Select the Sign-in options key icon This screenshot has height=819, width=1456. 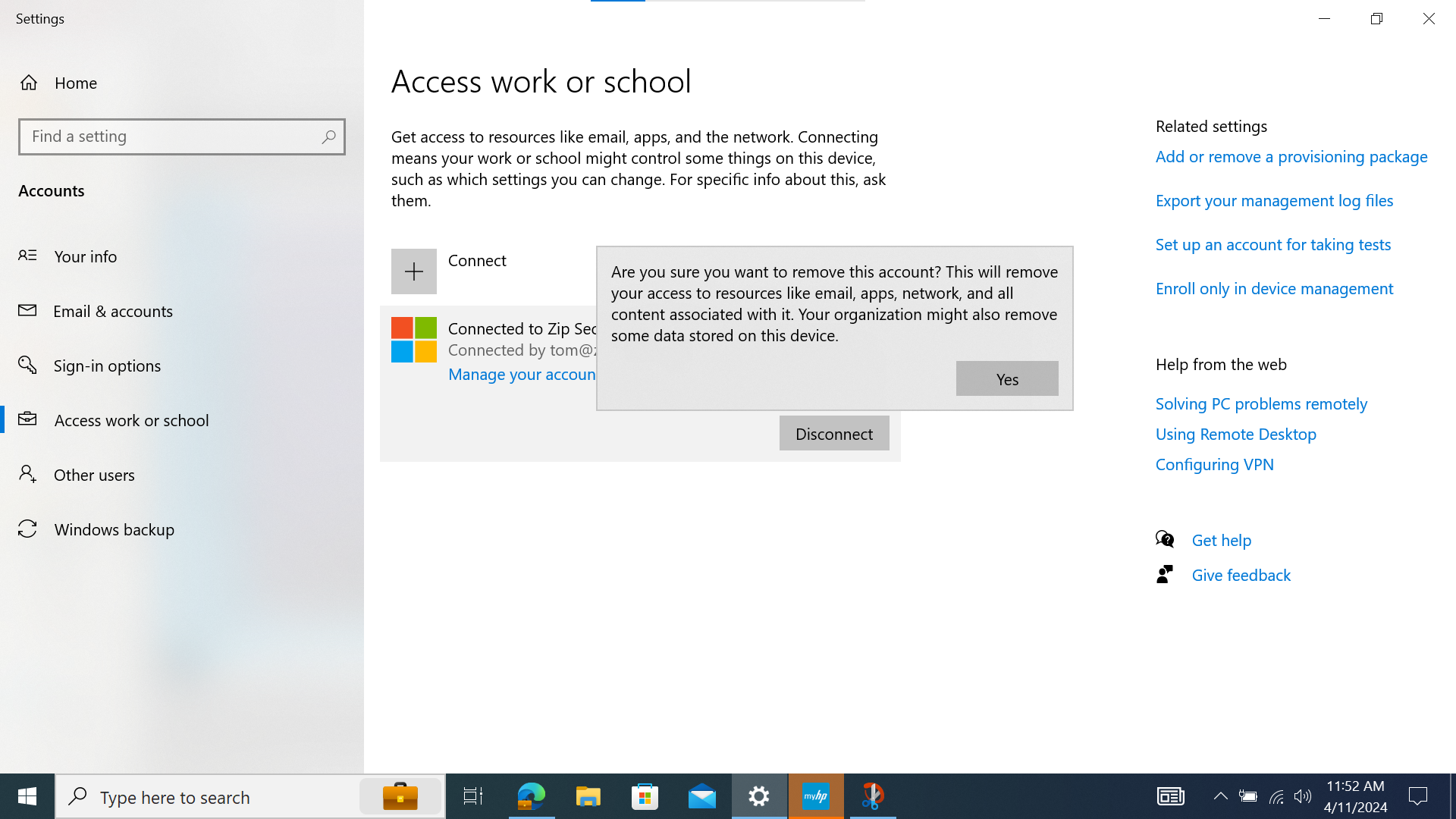(x=27, y=366)
